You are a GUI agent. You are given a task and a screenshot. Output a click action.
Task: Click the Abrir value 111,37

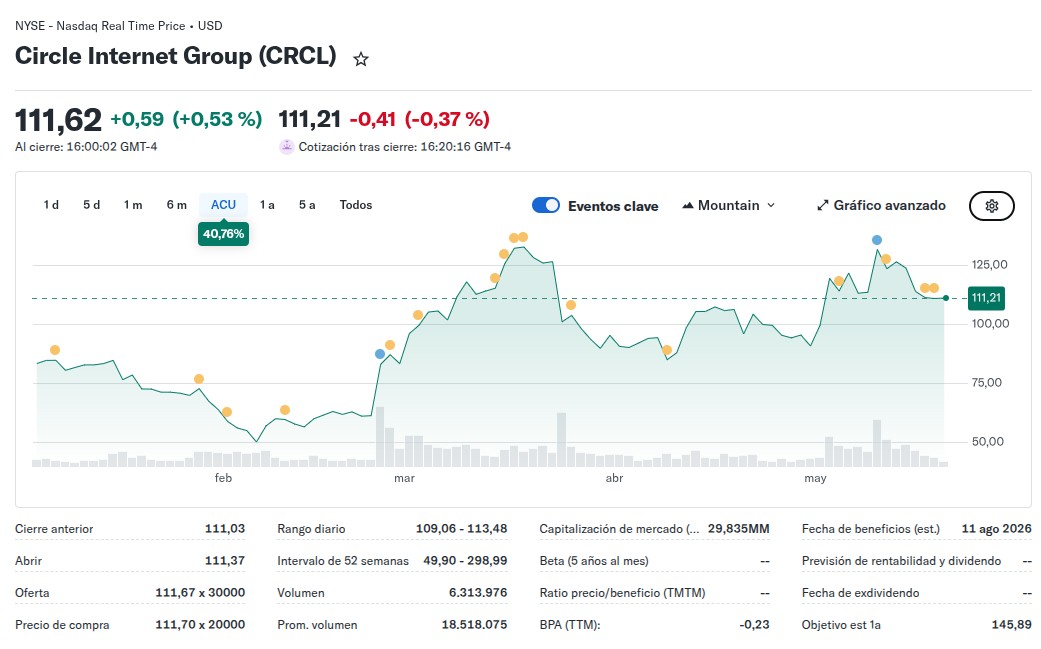[x=225, y=561]
